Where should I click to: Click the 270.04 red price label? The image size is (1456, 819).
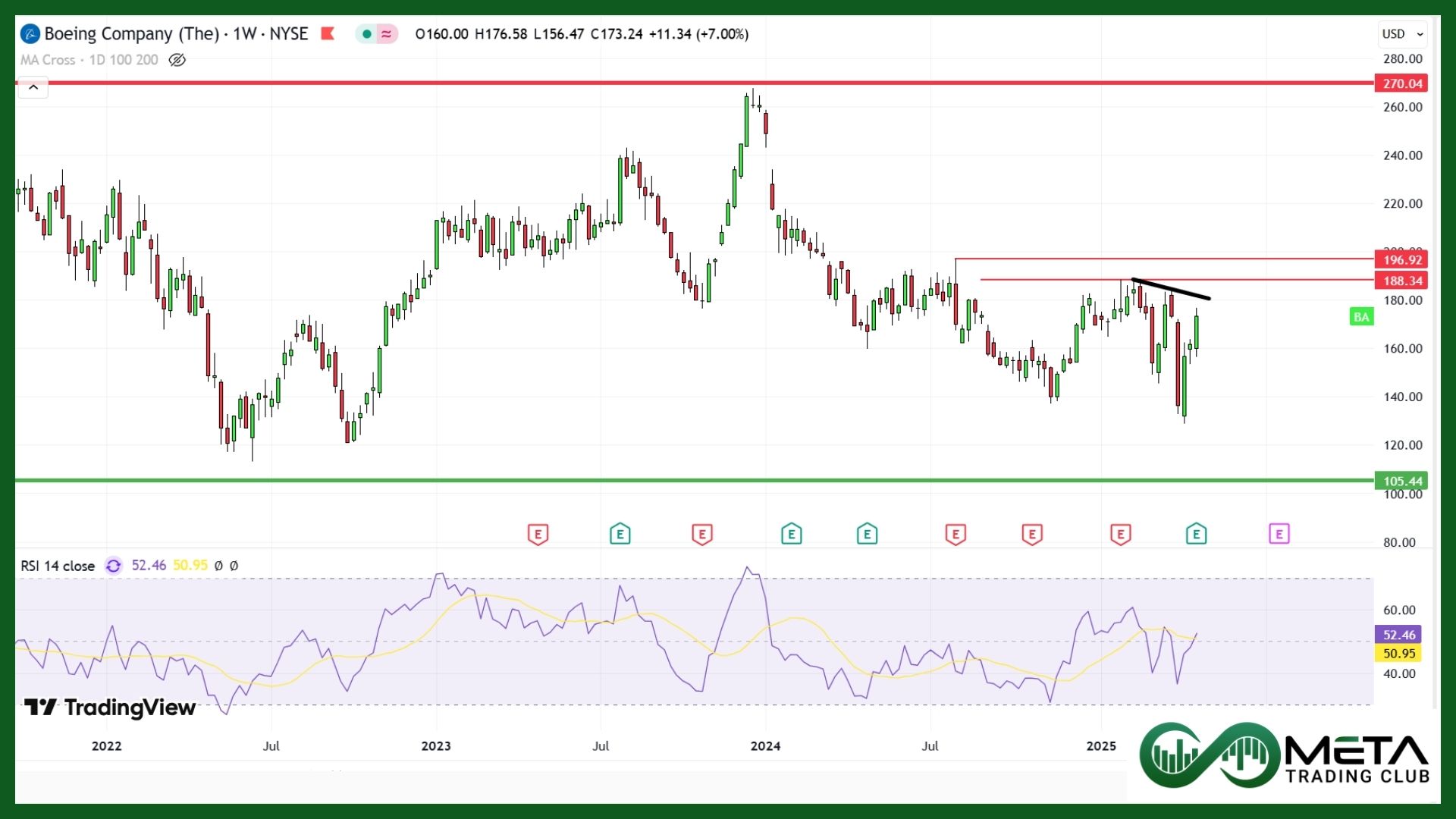pyautogui.click(x=1401, y=83)
